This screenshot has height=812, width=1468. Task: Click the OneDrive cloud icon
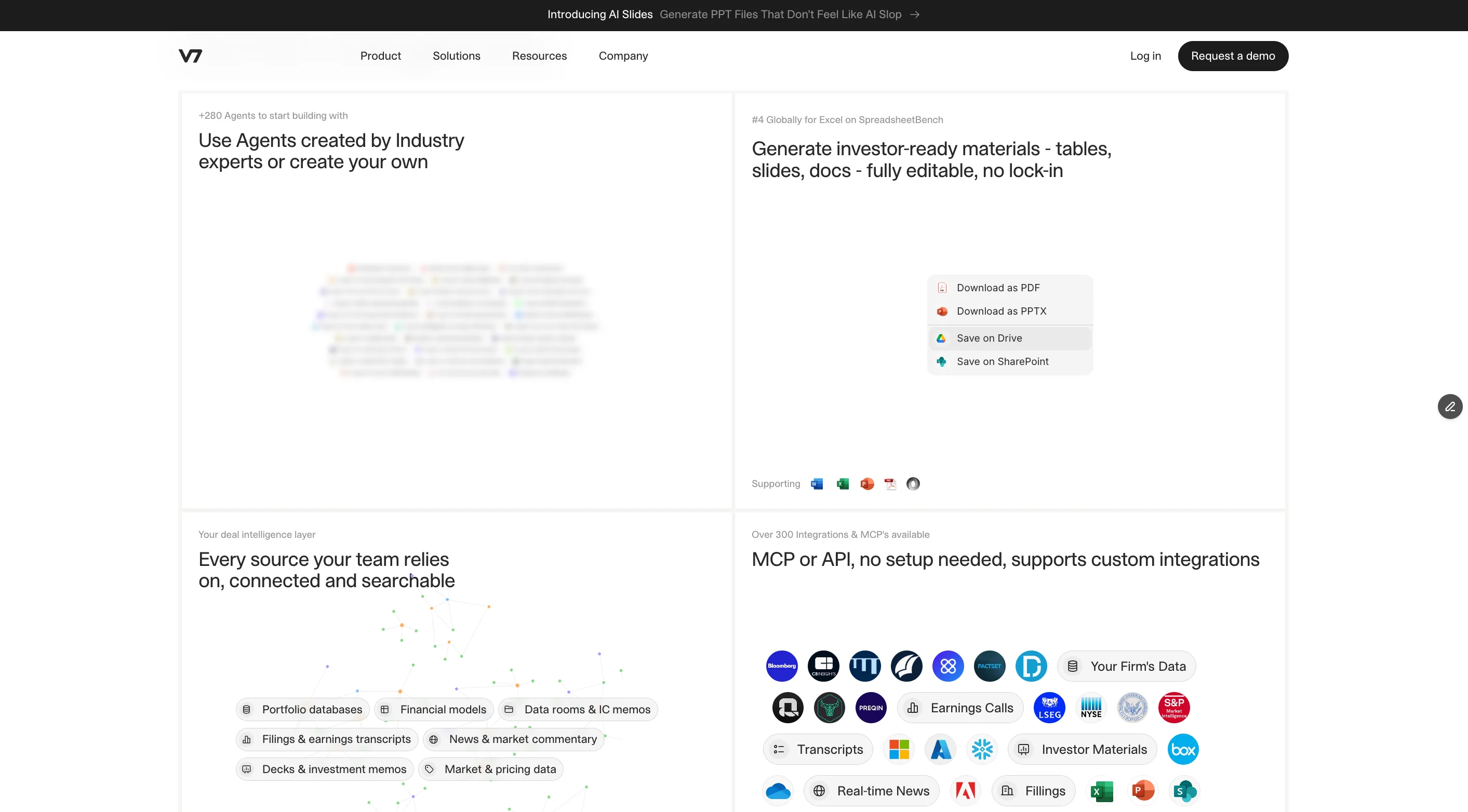pyautogui.click(x=778, y=791)
